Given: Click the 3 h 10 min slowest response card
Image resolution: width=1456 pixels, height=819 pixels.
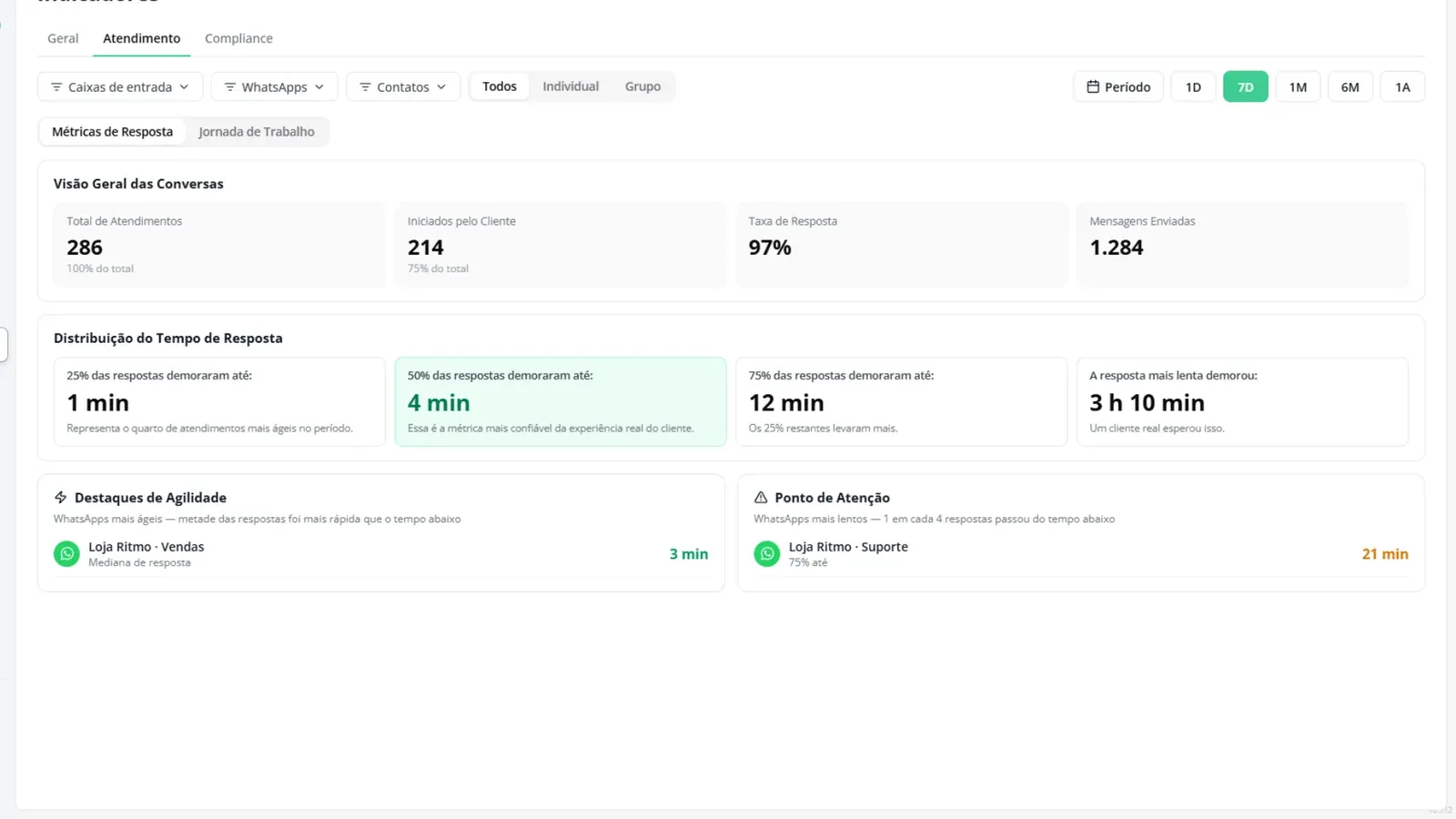Looking at the screenshot, I should [x=1242, y=401].
